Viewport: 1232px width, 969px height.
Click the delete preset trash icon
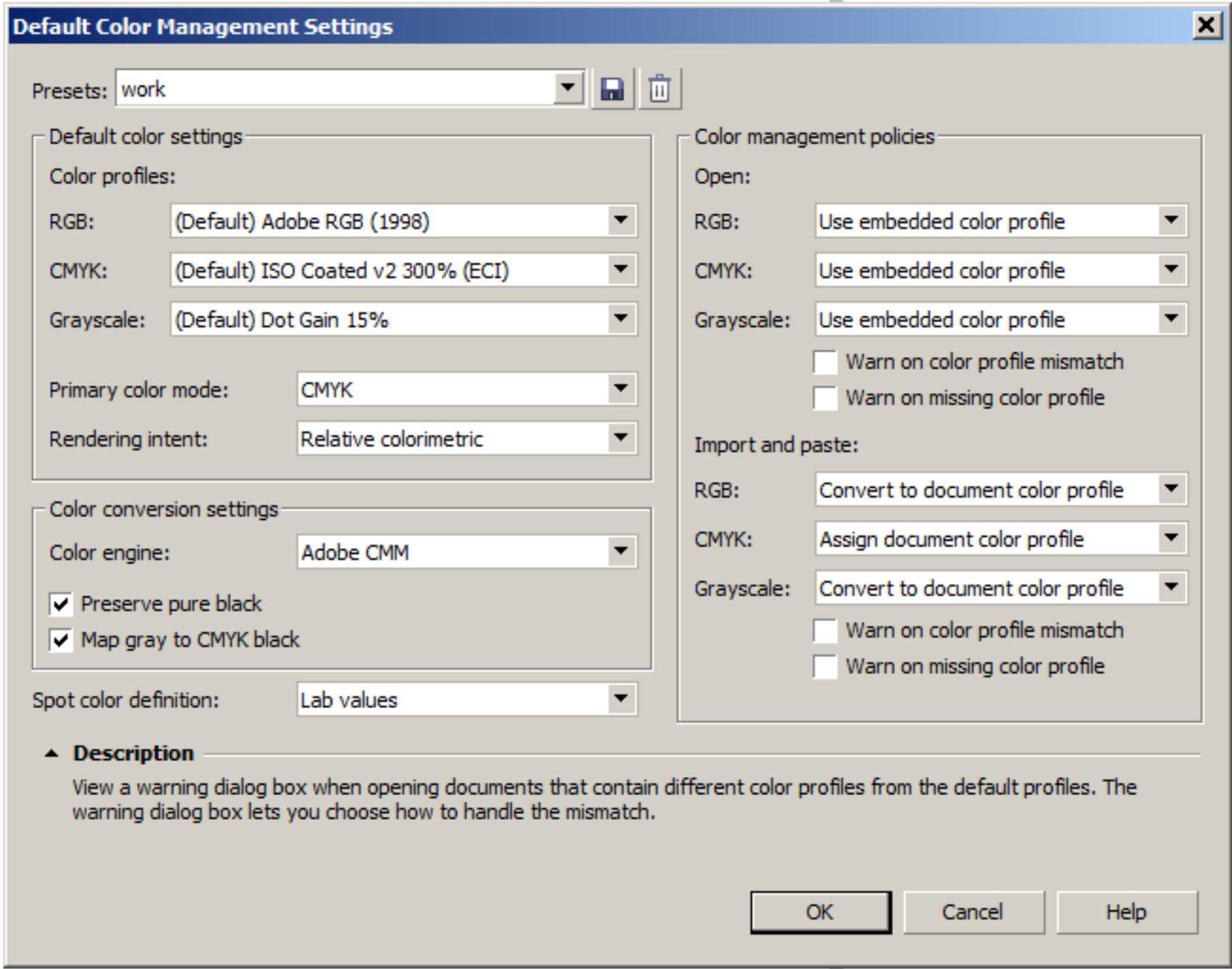click(x=659, y=89)
